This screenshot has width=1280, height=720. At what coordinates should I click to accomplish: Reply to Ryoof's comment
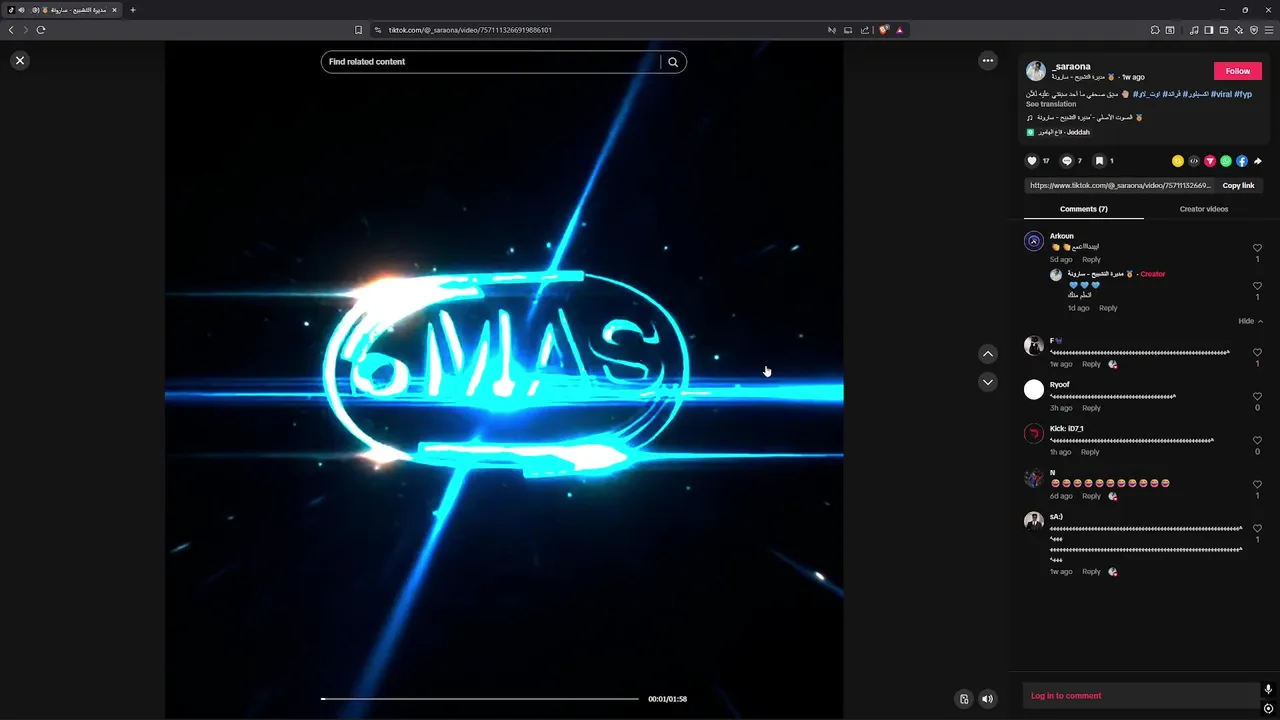pyautogui.click(x=1091, y=408)
